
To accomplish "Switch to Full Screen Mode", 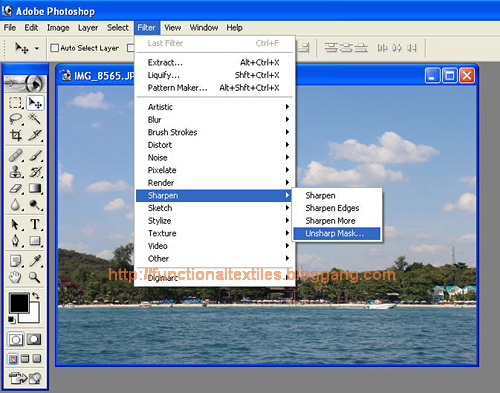I will click(37, 359).
